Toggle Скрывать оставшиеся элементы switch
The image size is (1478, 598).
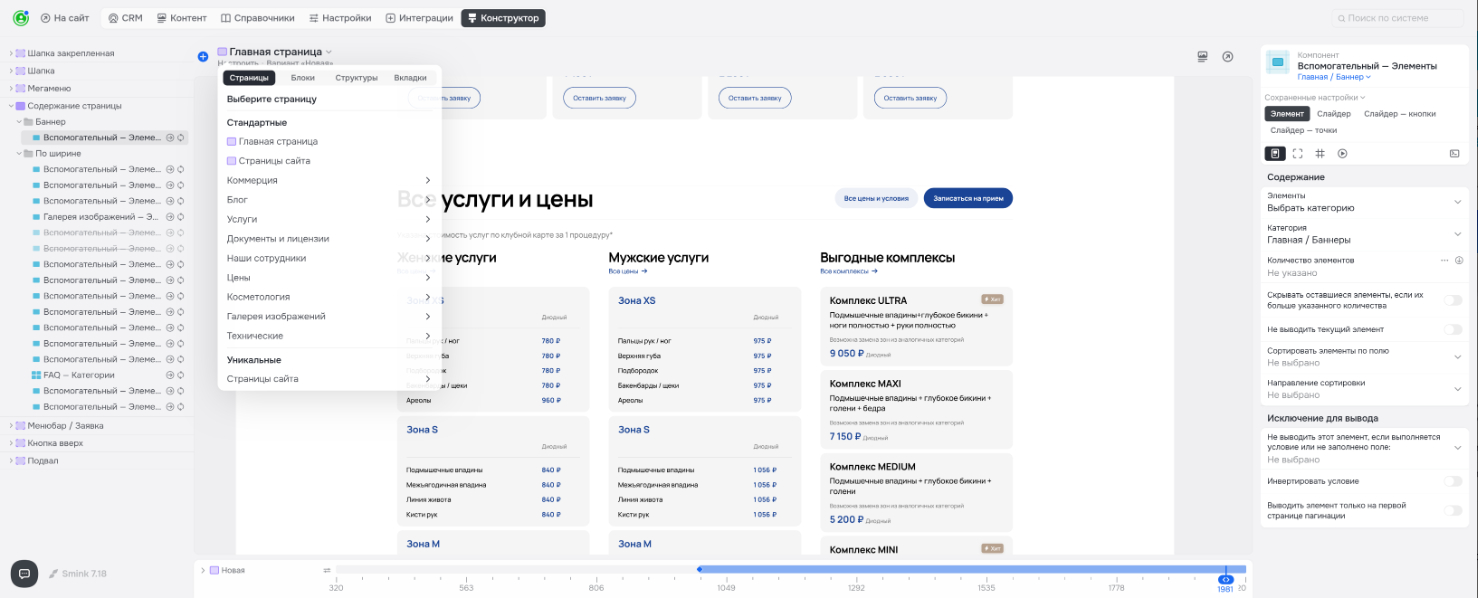[1452, 300]
